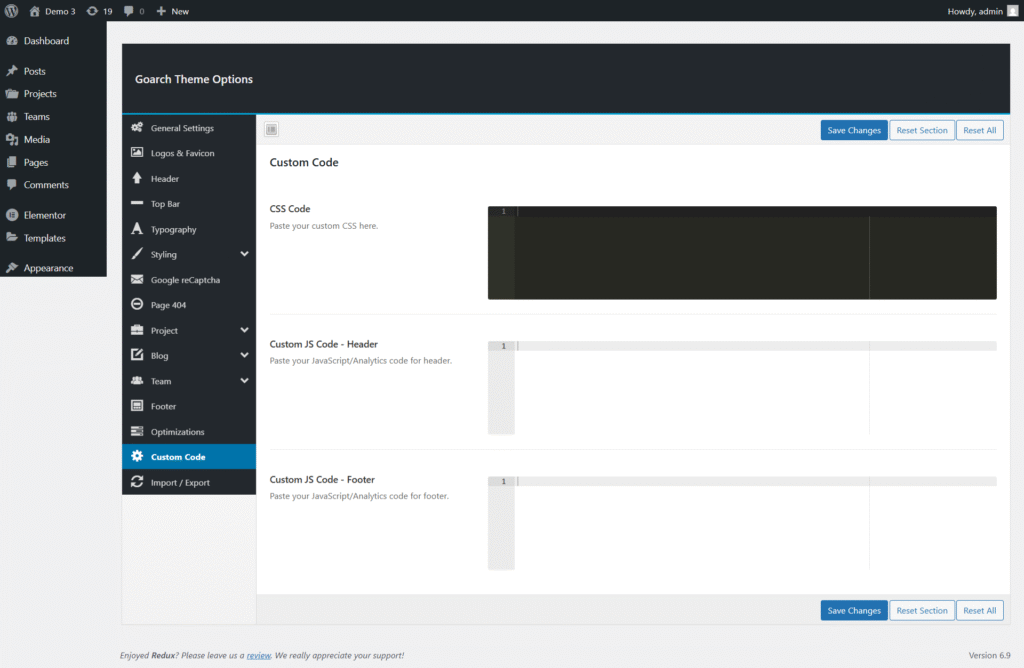This screenshot has width=1024, height=668.
Task: Click the Logos & Favicon image icon
Action: pyautogui.click(x=137, y=152)
